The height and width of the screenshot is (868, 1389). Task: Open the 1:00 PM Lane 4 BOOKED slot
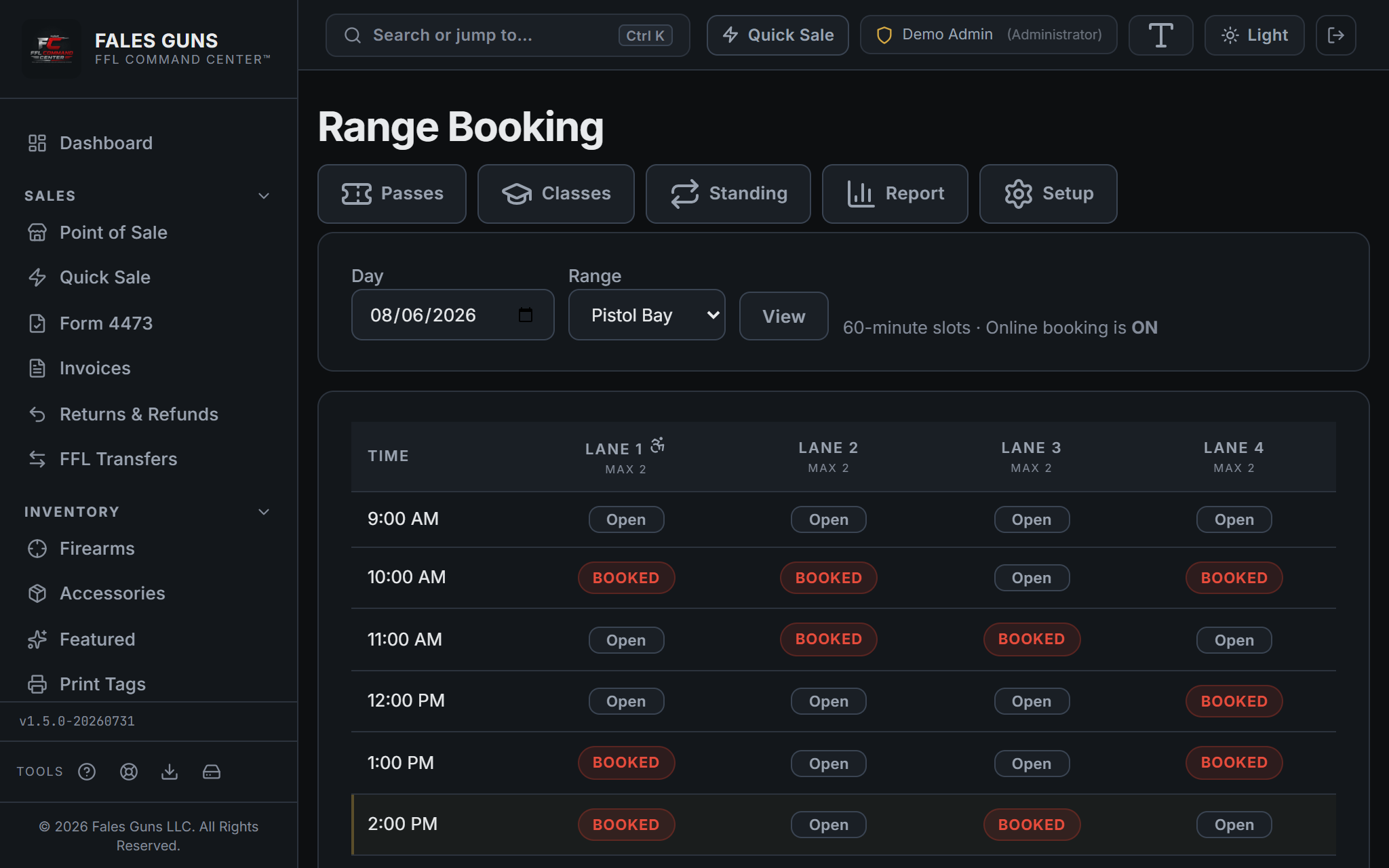point(1234,762)
